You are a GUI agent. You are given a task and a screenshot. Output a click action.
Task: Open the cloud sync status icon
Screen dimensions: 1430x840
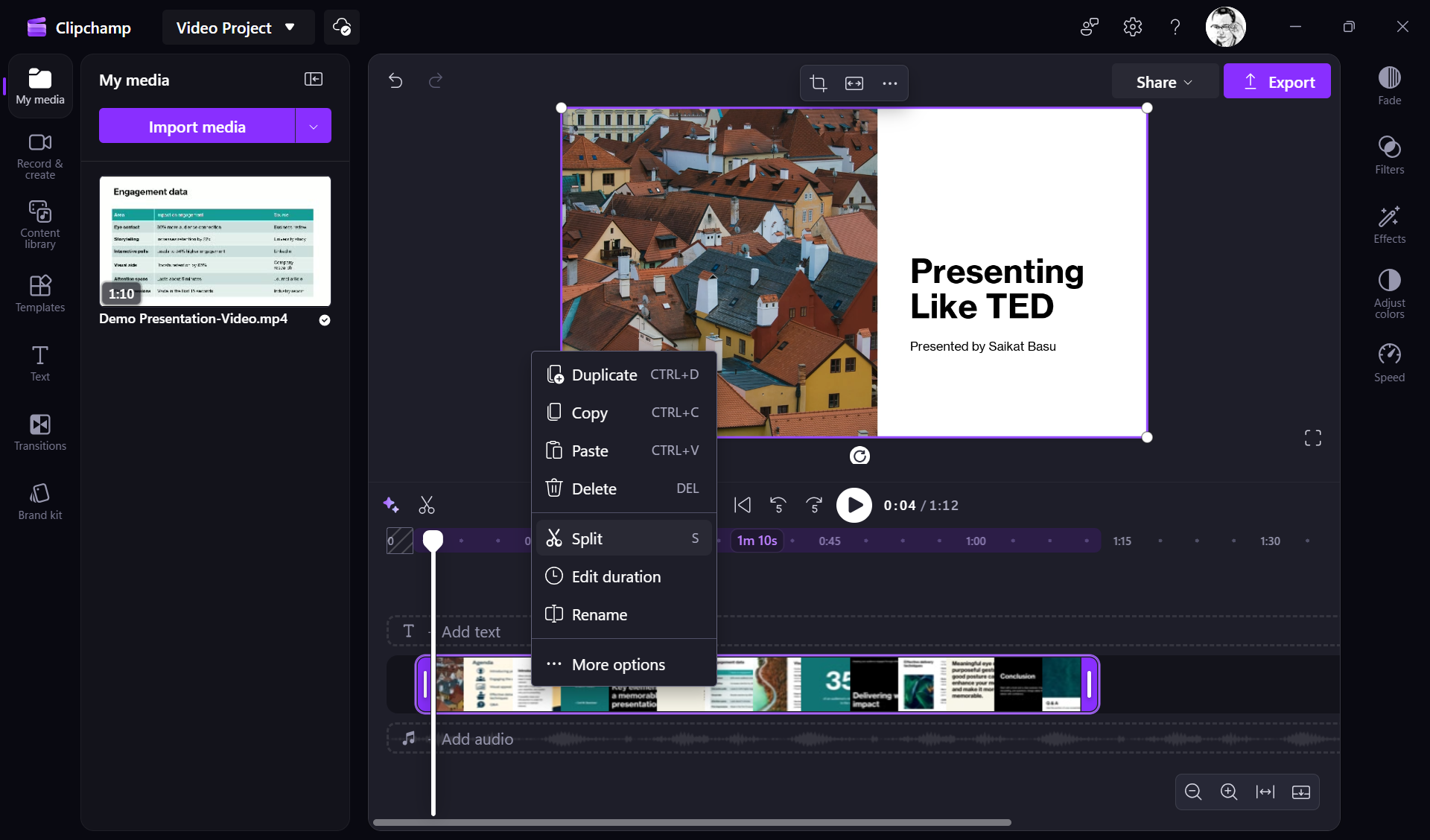[x=342, y=28]
